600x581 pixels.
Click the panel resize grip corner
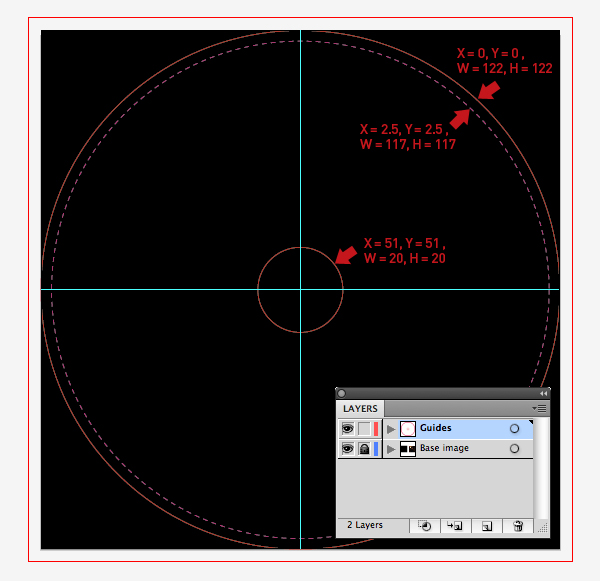click(542, 528)
